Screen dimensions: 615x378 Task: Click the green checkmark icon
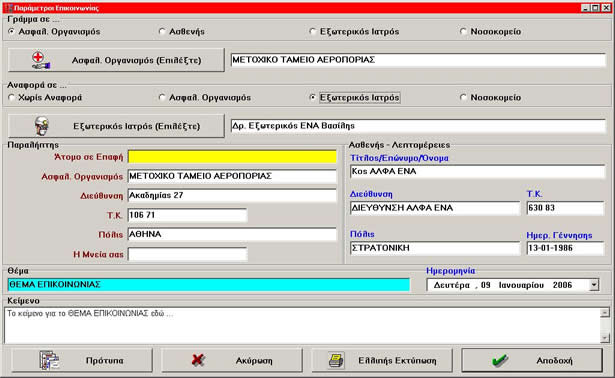click(500, 360)
